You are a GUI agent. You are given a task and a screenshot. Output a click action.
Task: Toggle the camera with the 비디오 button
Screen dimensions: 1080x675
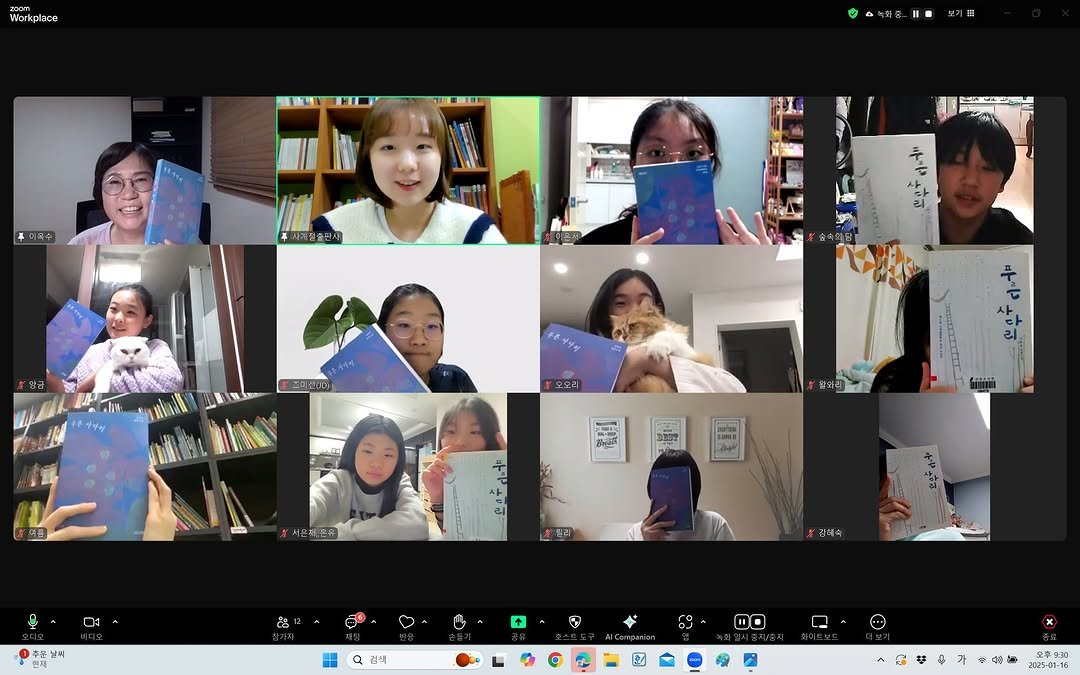(x=91, y=622)
